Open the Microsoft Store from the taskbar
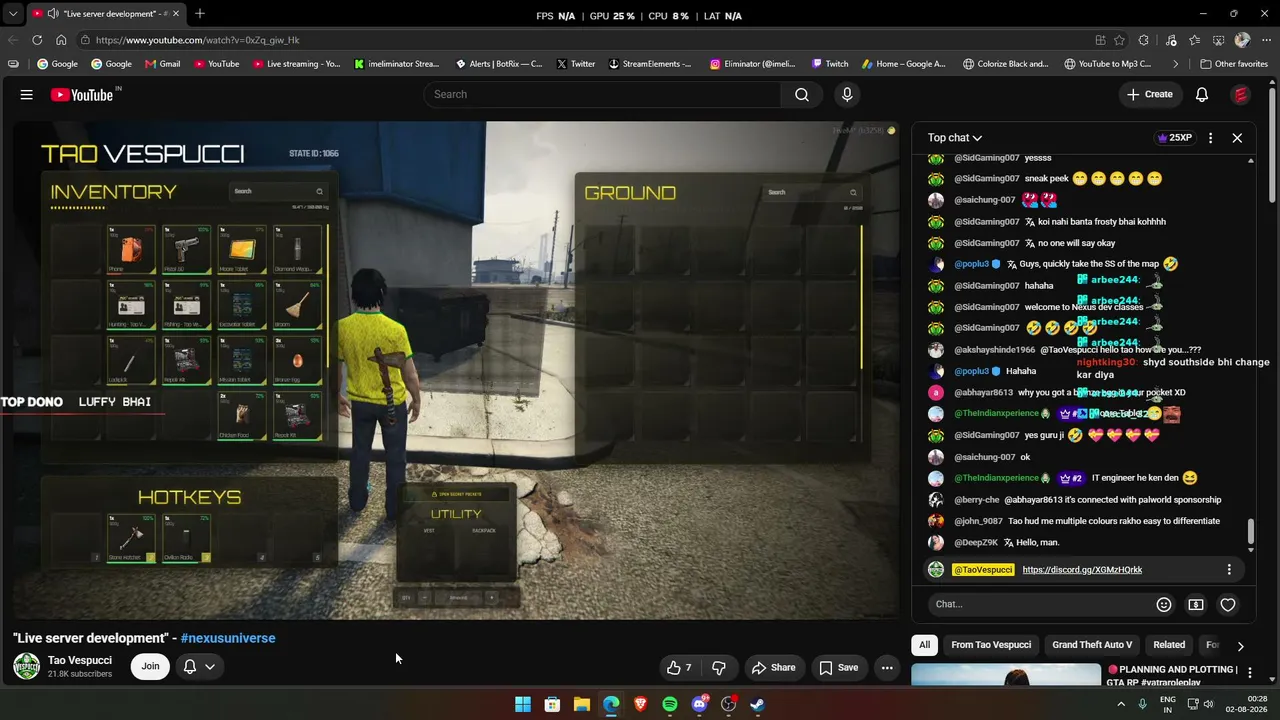This screenshot has width=1280, height=720. (x=552, y=704)
